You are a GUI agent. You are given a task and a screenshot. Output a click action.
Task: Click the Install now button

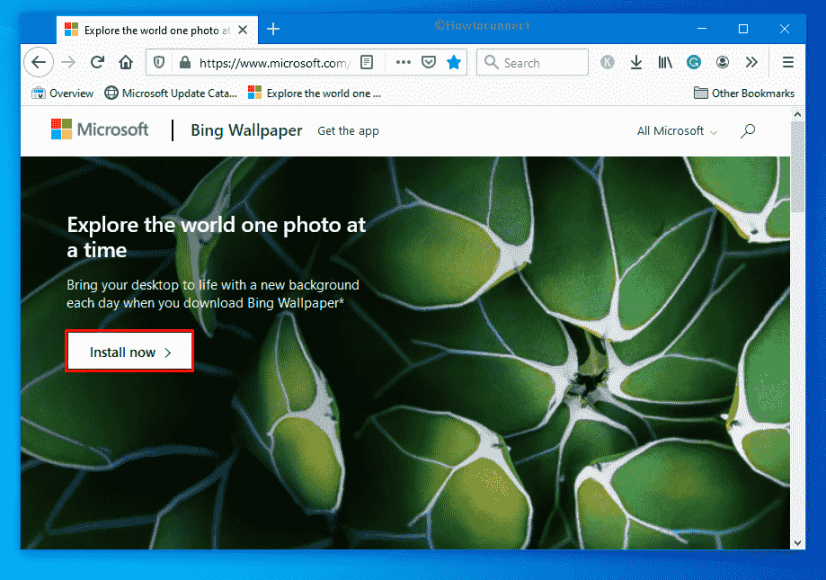pyautogui.click(x=129, y=351)
